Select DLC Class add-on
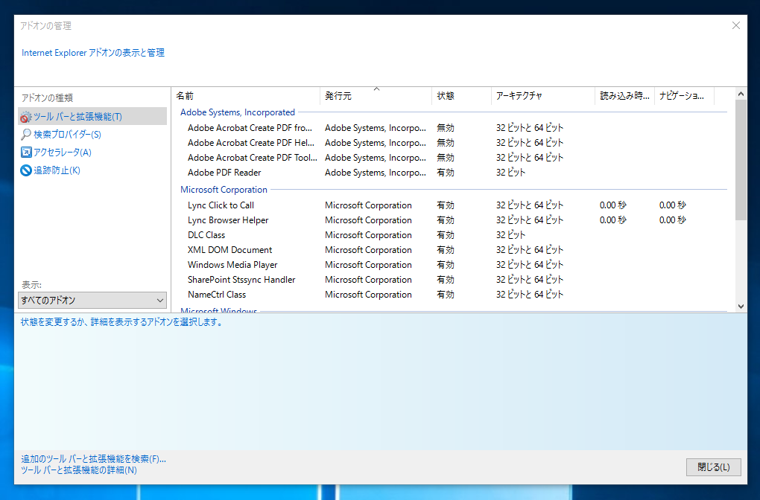The height and width of the screenshot is (500, 760). [453, 235]
